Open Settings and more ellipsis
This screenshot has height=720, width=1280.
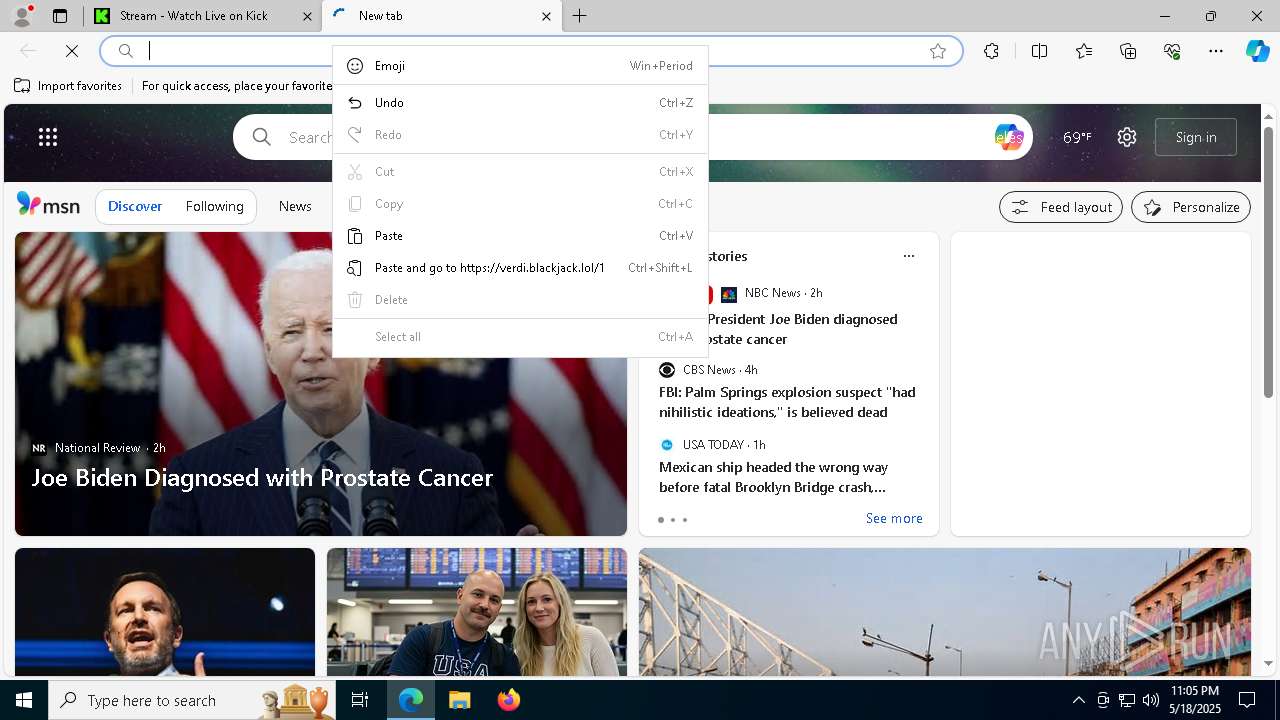(1216, 51)
